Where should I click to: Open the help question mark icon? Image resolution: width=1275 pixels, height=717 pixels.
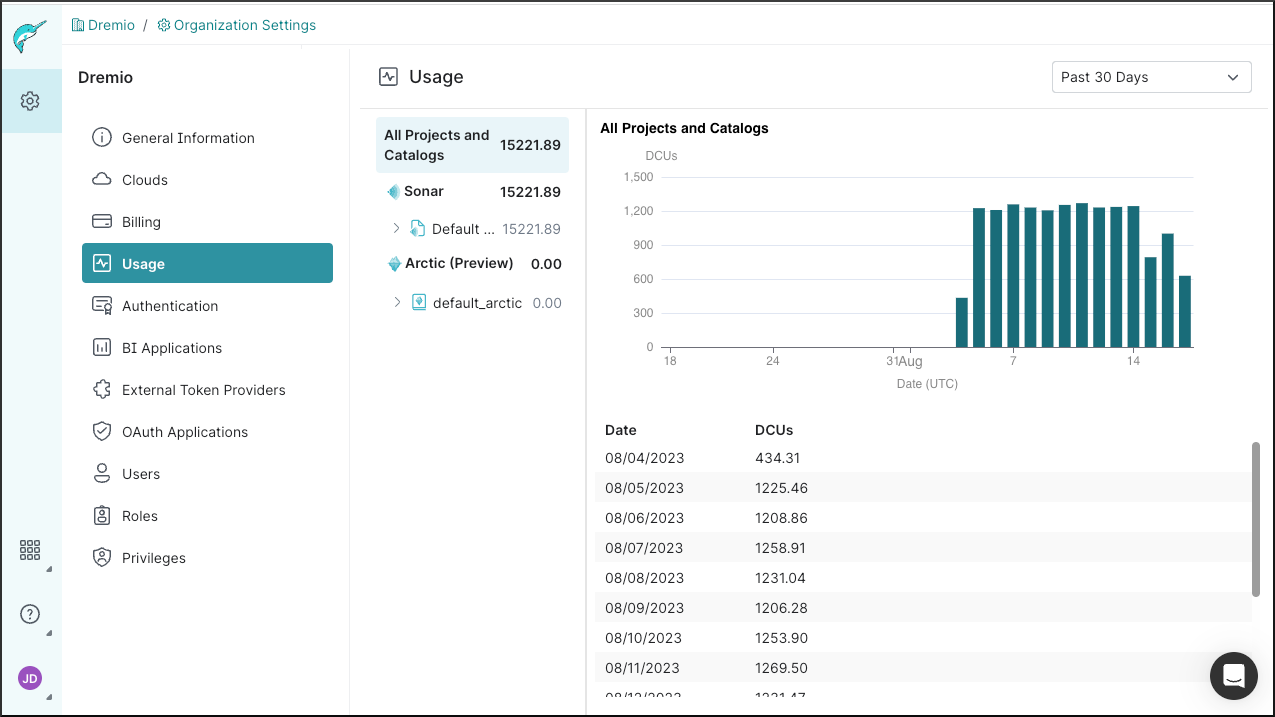point(30,614)
